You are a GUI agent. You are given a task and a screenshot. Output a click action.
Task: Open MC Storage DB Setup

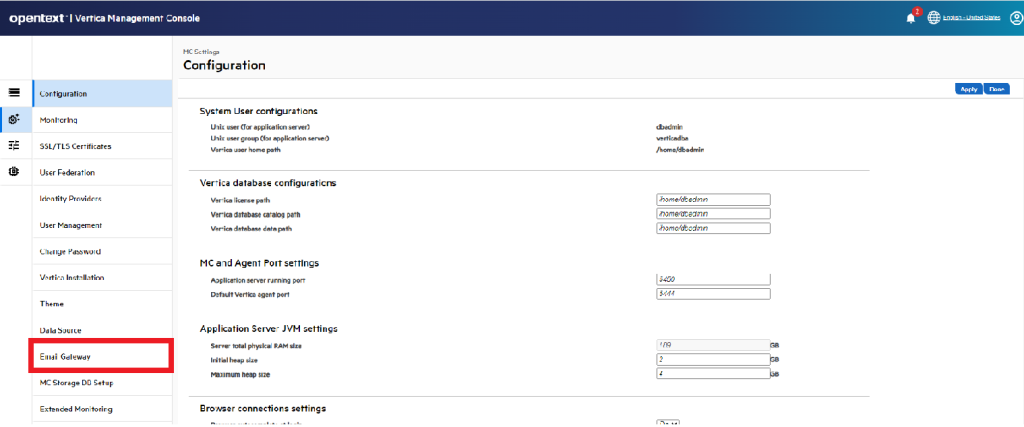point(102,382)
